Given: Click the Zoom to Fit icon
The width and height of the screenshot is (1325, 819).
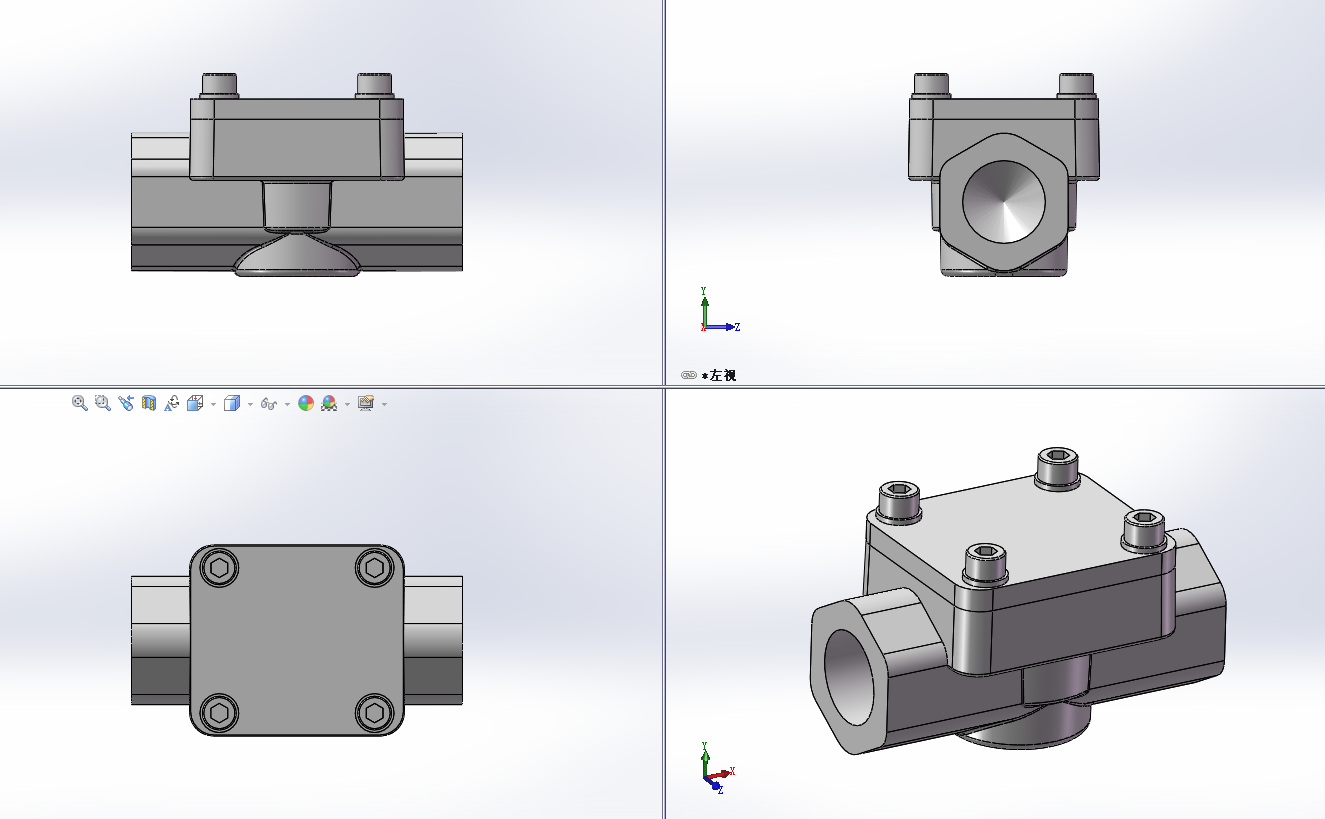Looking at the screenshot, I should (80, 403).
